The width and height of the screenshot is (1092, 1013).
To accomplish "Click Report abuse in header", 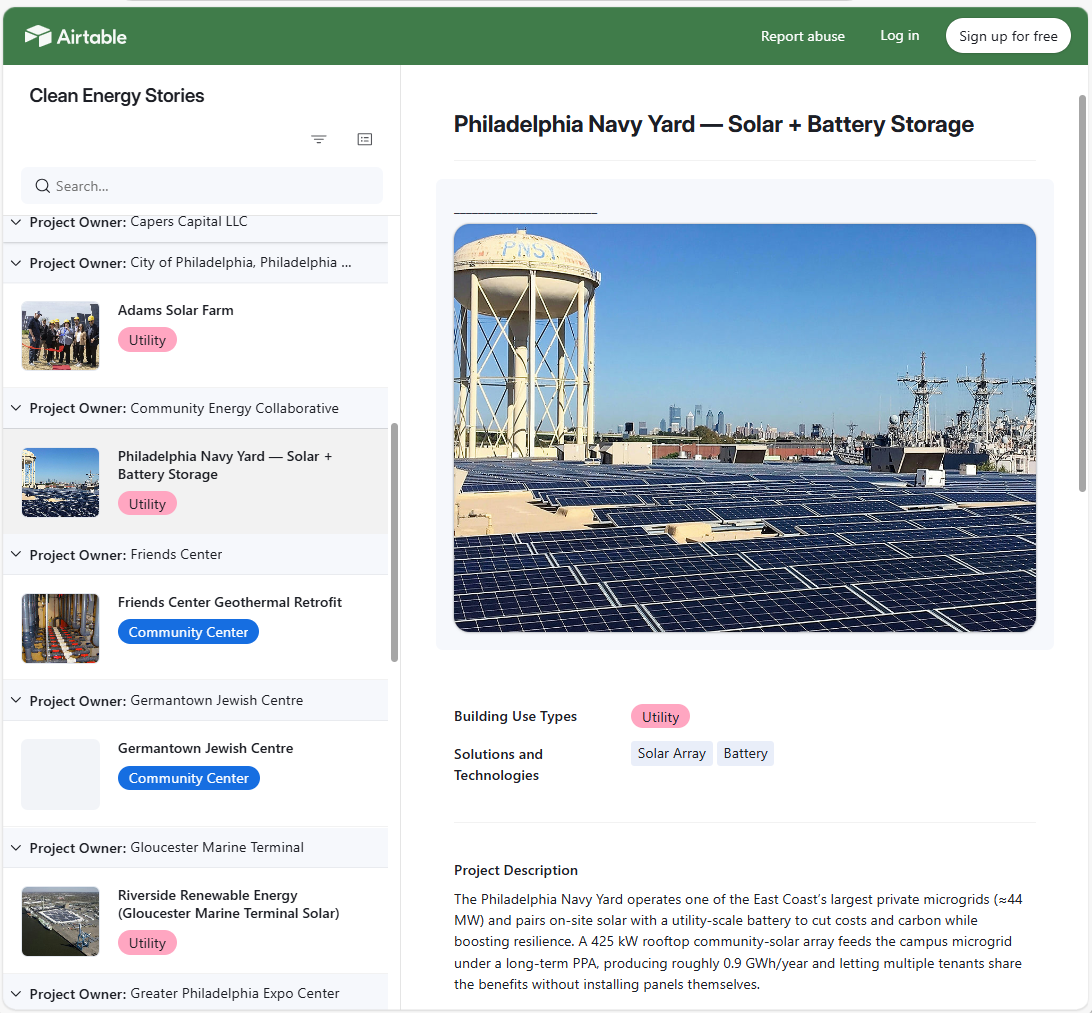I will point(802,36).
